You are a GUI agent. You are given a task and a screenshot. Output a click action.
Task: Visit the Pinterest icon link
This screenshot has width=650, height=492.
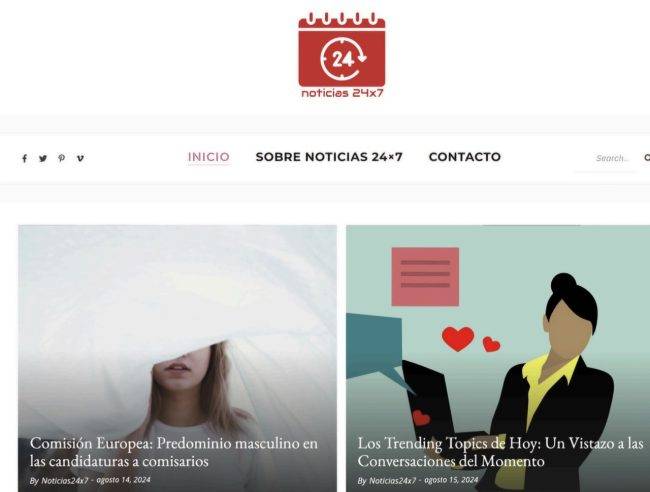pyautogui.click(x=61, y=158)
